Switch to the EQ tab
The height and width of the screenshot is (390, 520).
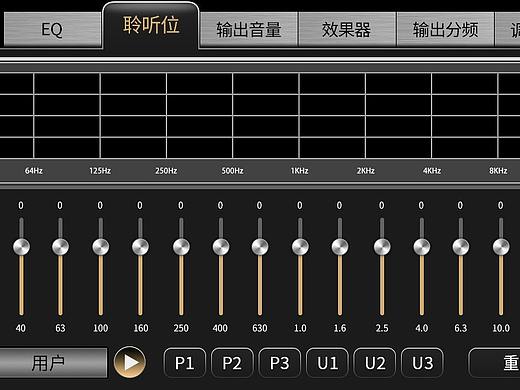coord(52,29)
